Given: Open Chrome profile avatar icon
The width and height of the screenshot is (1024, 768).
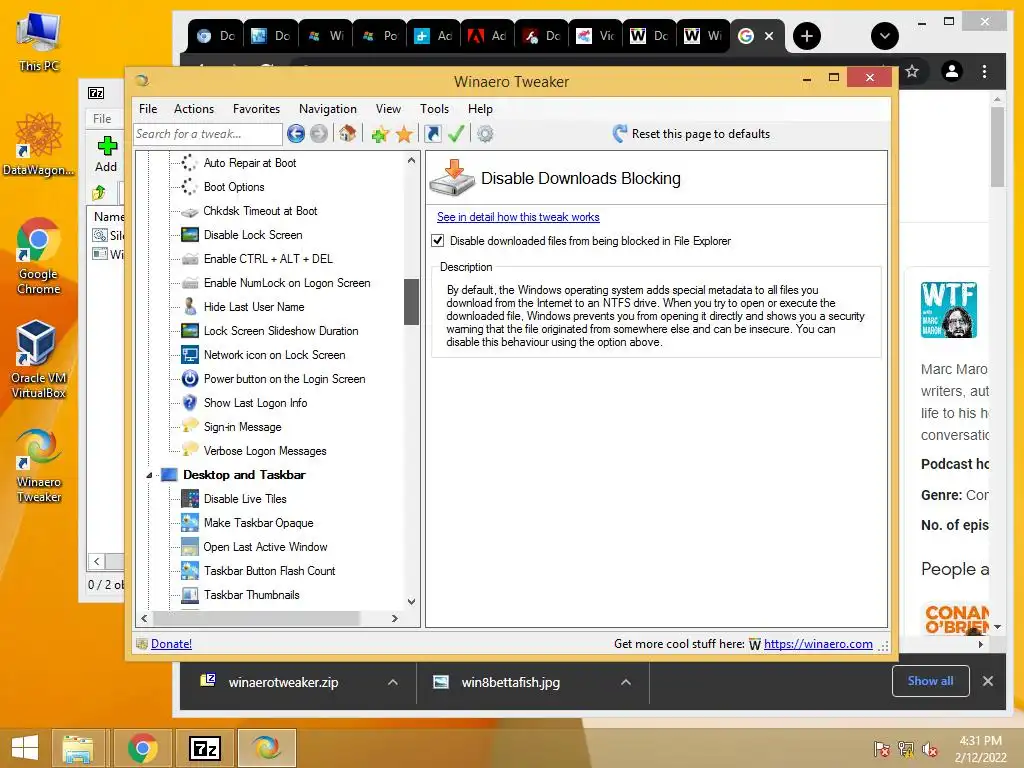Looking at the screenshot, I should (952, 71).
